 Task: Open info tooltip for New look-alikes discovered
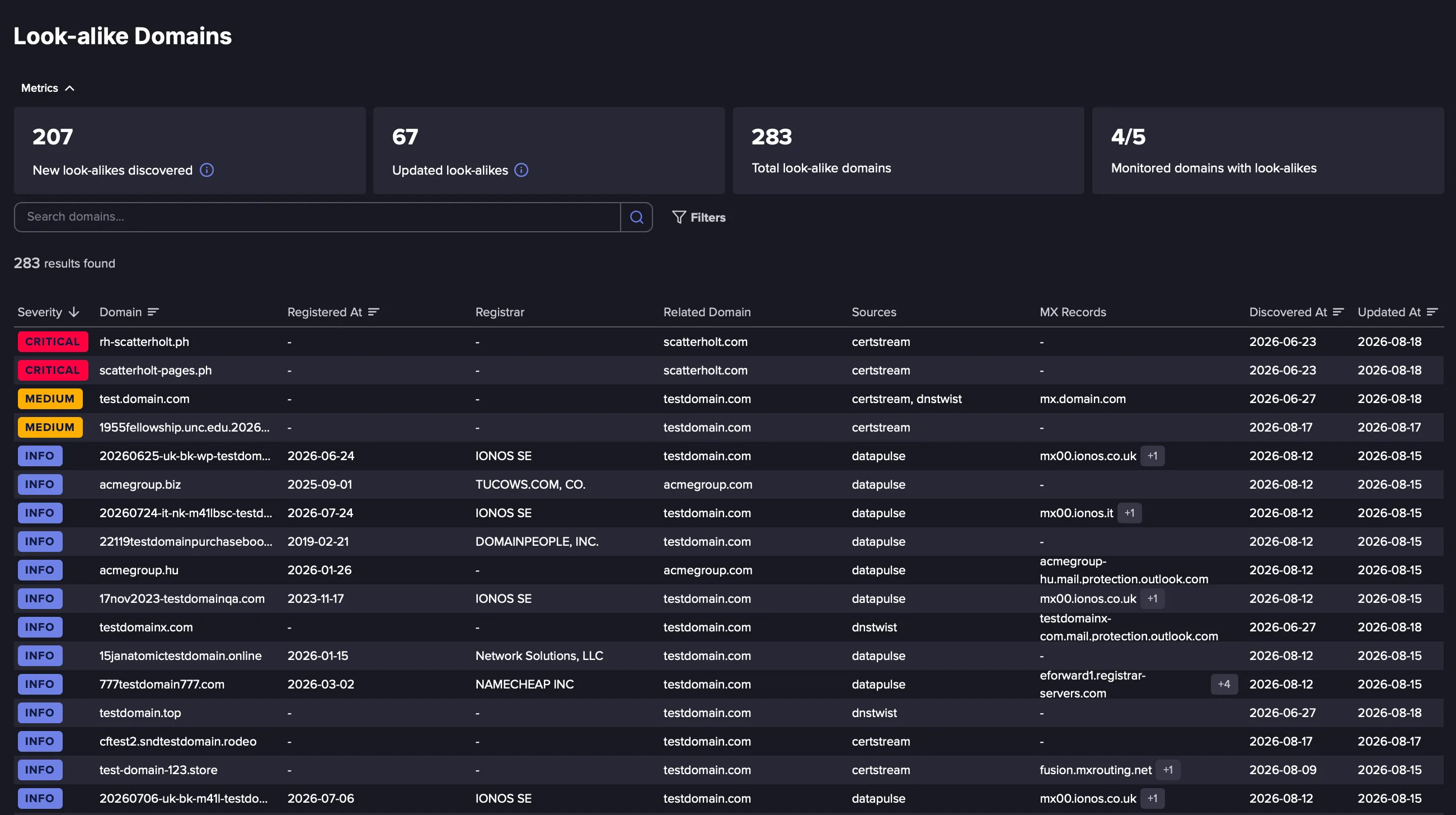click(207, 170)
